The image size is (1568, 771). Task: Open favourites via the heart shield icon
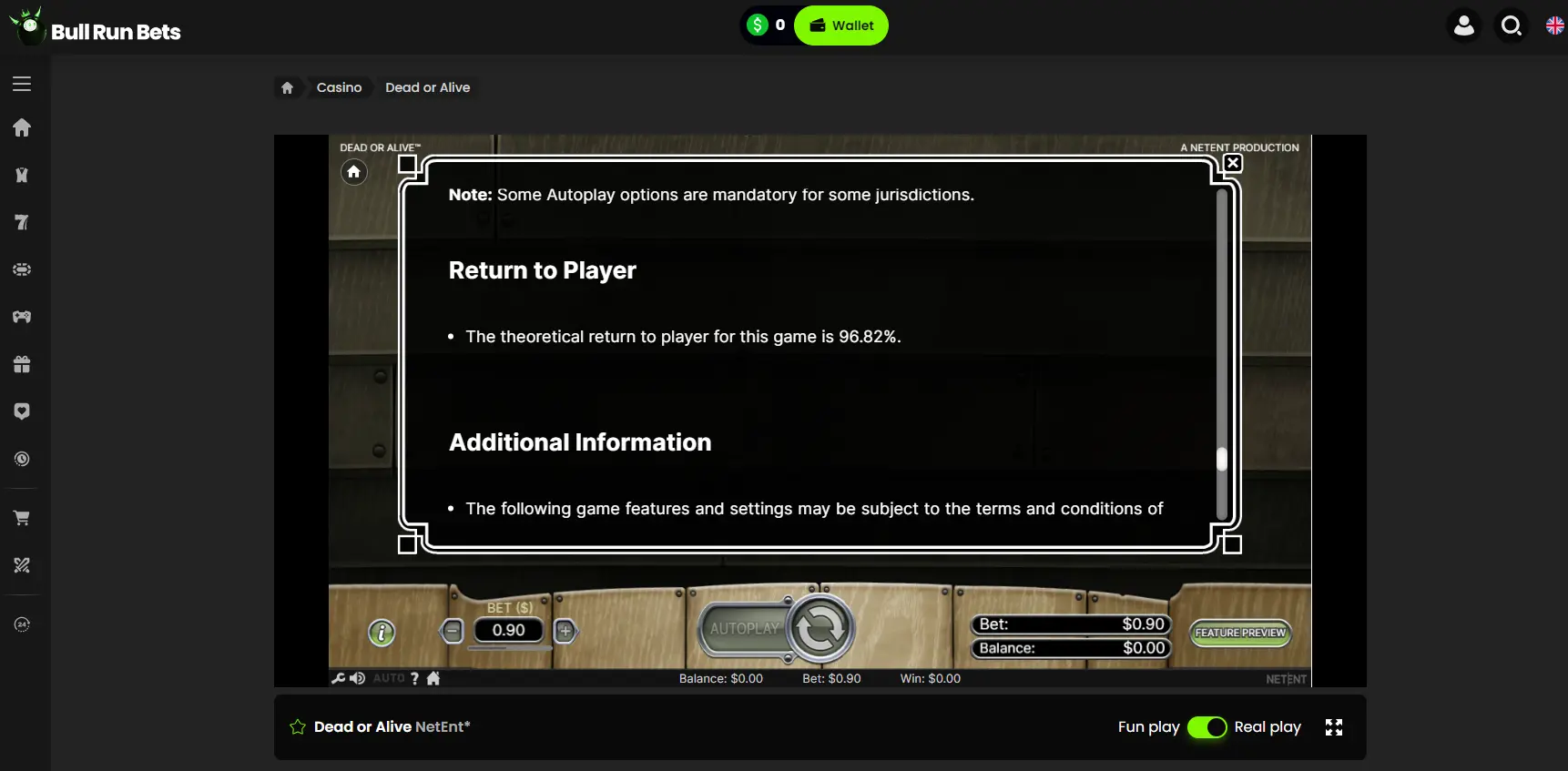[22, 411]
